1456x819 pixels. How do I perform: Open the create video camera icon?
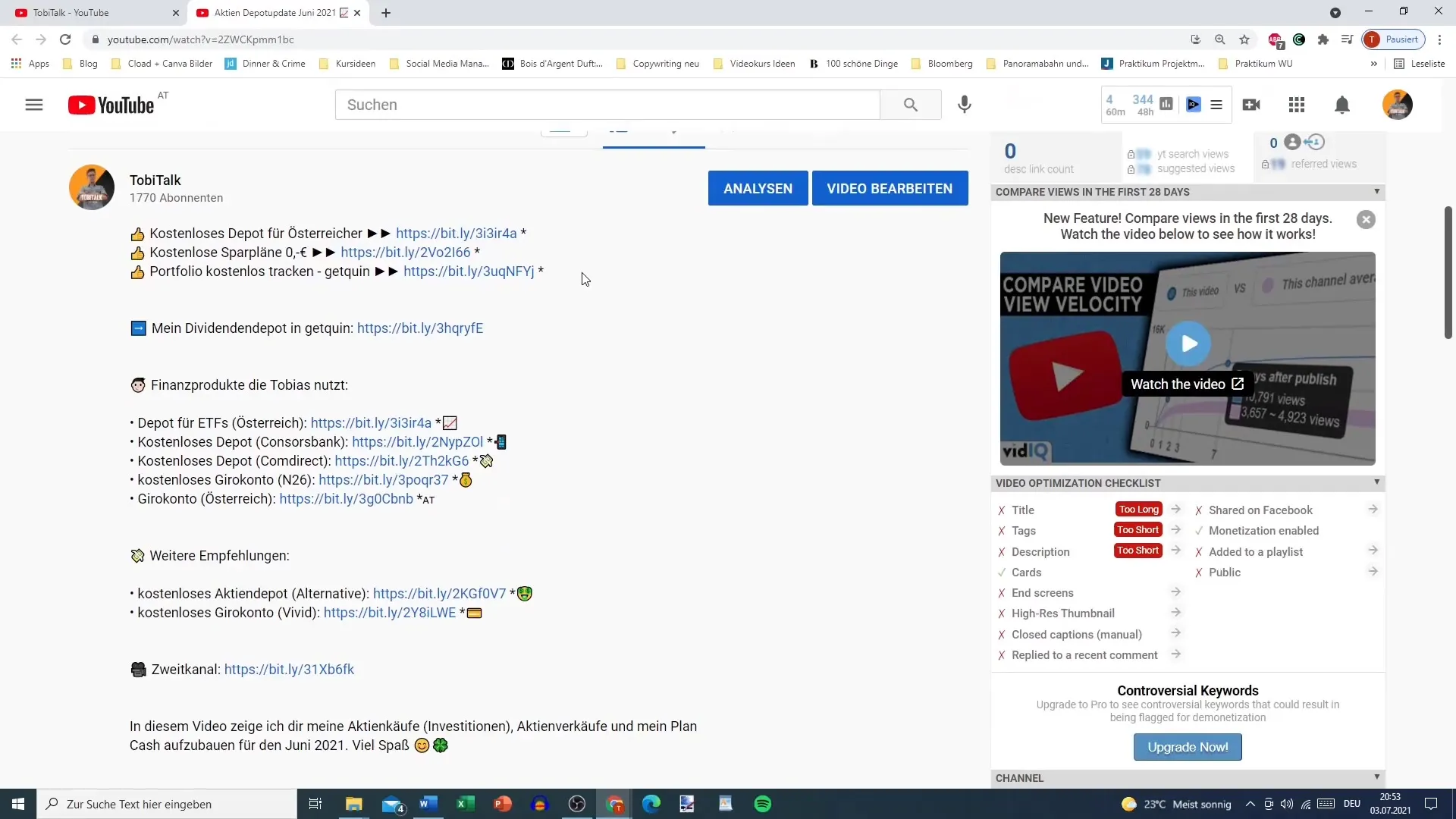[x=1251, y=105]
